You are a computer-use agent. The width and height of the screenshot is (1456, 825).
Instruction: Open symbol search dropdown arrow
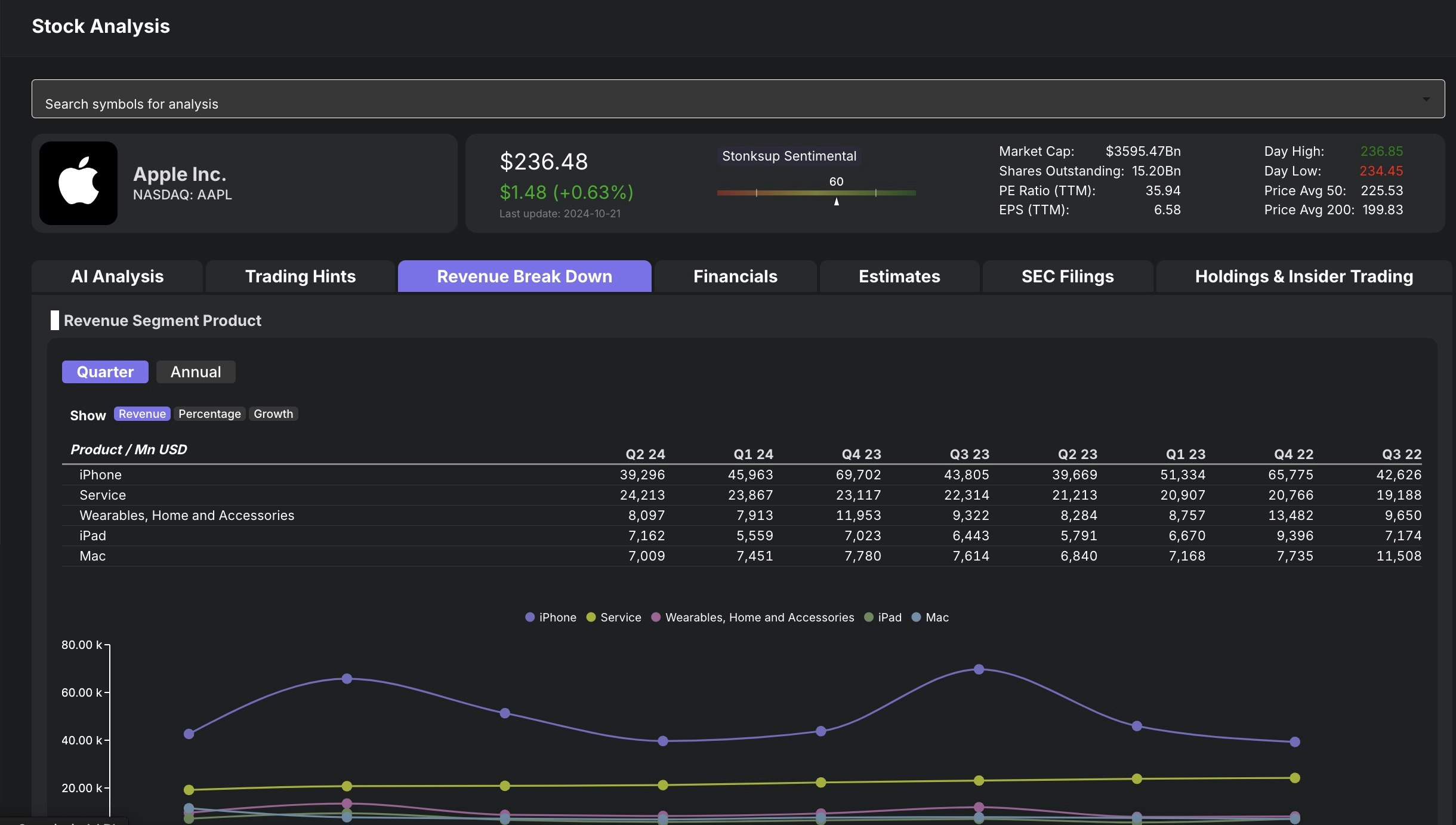click(x=1426, y=99)
